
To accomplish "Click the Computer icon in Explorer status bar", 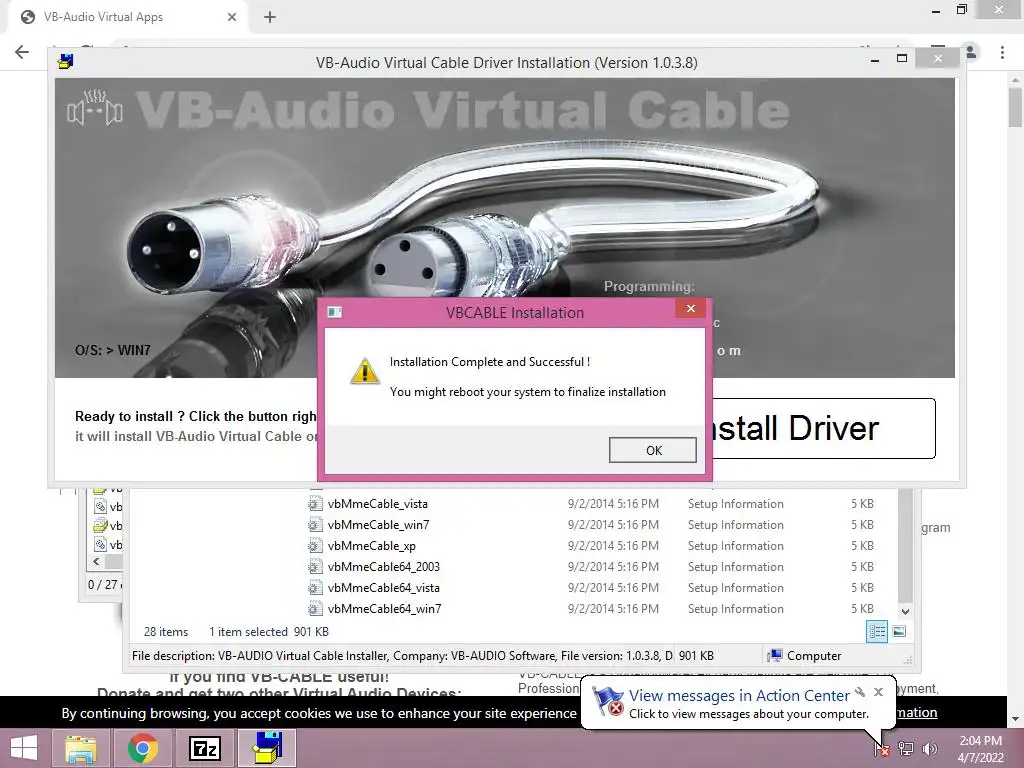I will pyautogui.click(x=775, y=655).
